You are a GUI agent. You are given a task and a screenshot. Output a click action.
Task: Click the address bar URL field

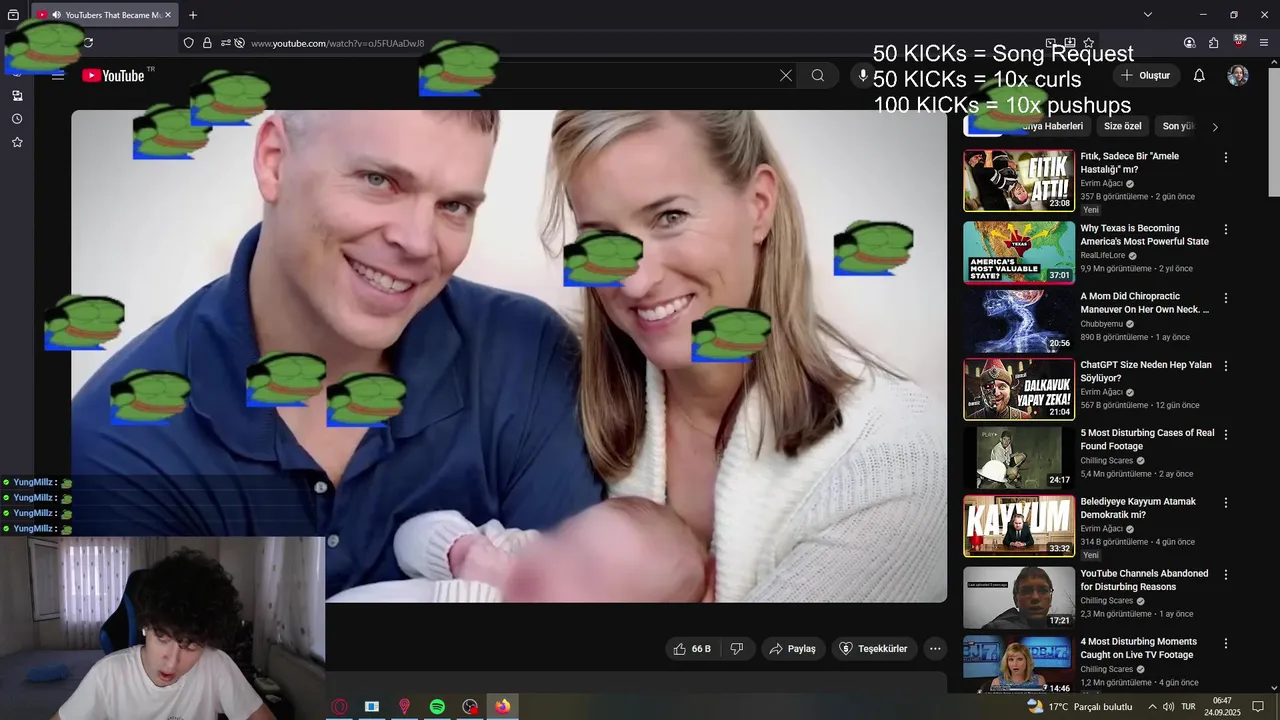pyautogui.click(x=640, y=43)
